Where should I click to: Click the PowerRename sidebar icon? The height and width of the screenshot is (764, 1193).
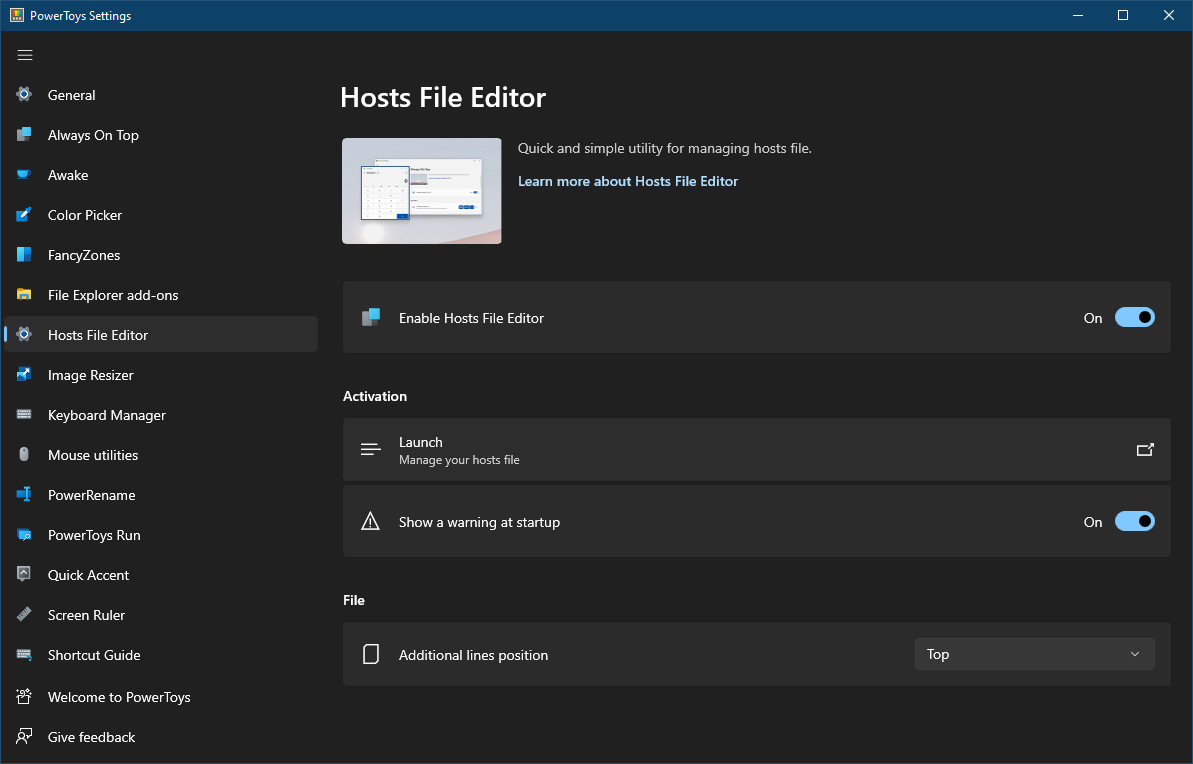coord(25,495)
